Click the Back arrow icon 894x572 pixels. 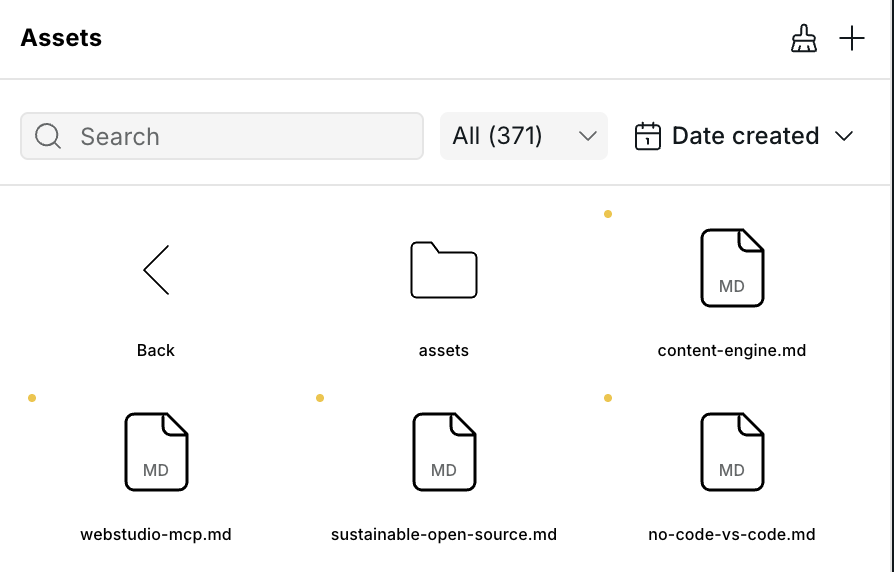pos(156,270)
